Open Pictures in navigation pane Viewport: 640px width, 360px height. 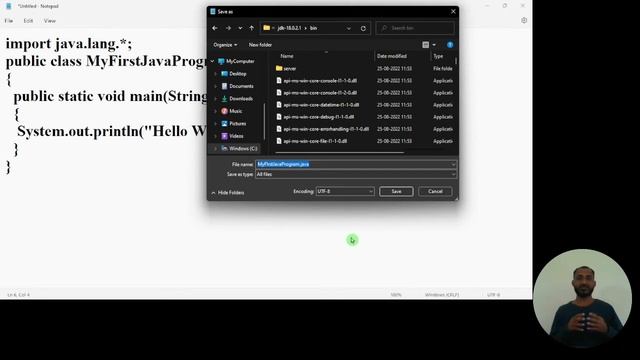coord(237,124)
